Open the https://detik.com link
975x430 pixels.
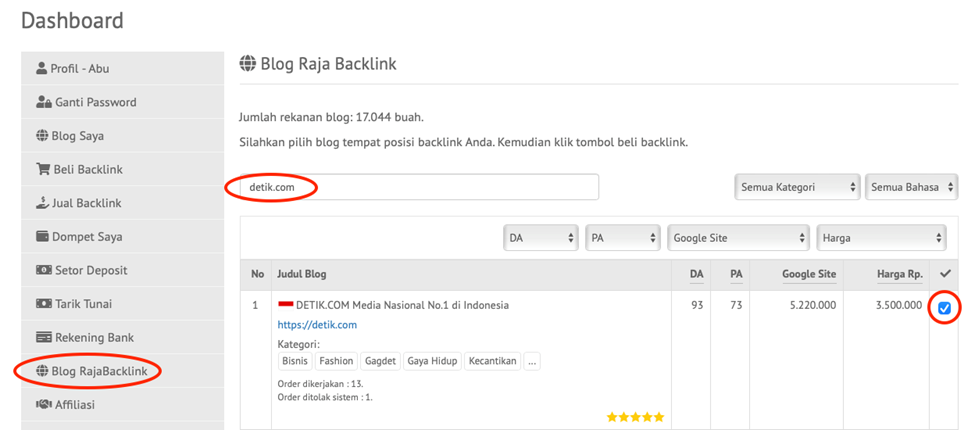point(317,325)
